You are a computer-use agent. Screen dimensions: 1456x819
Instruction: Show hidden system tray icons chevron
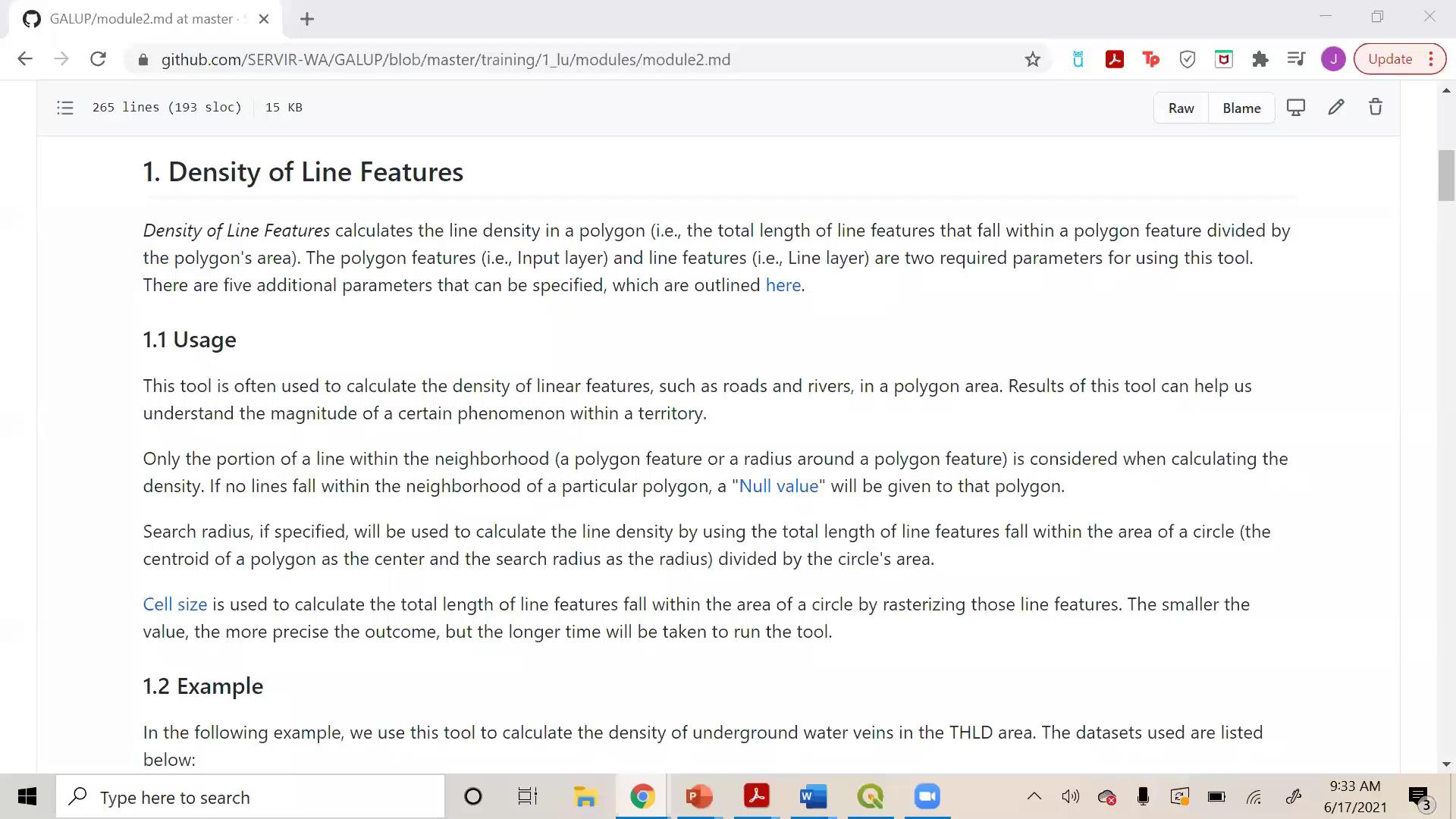1034,797
